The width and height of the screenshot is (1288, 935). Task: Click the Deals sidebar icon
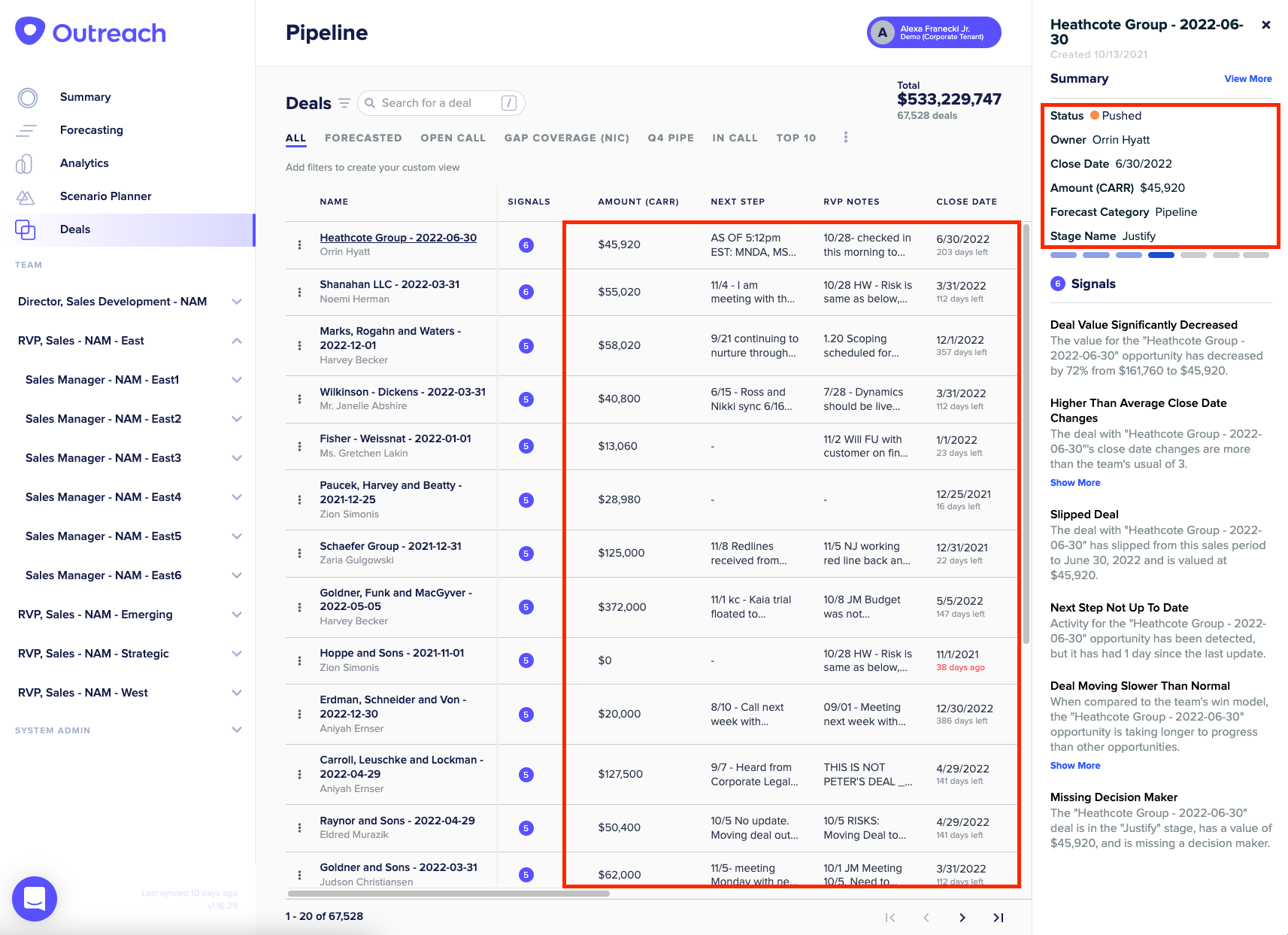coord(26,229)
